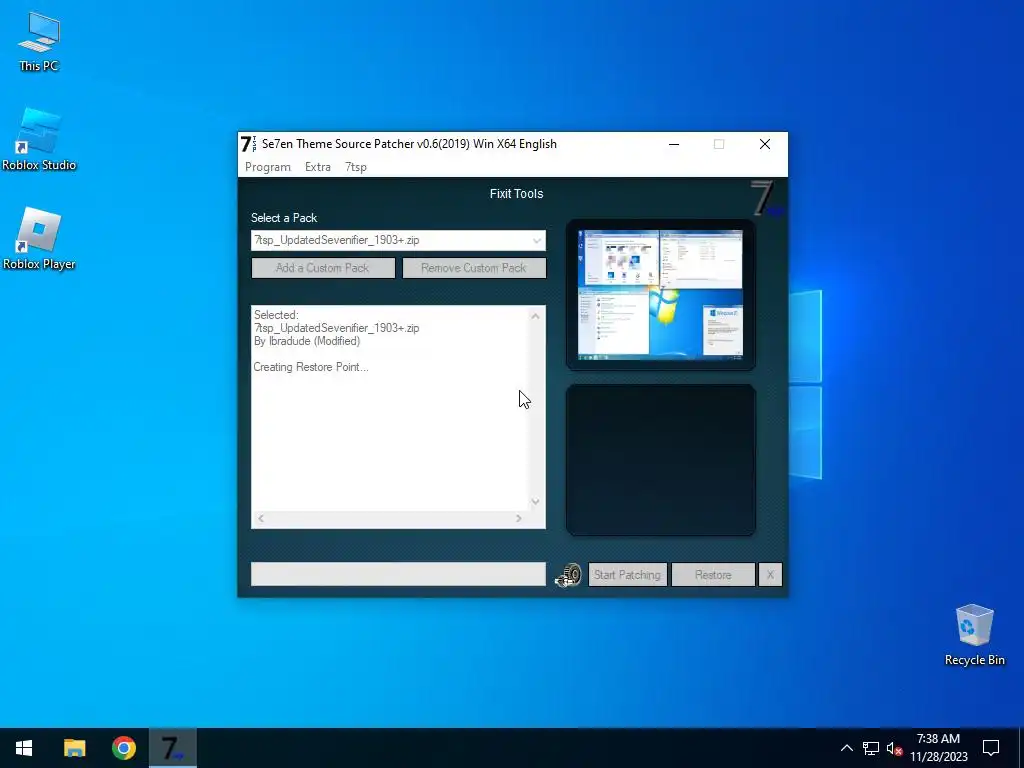Click the Windows 7 theme preview thumbnail
This screenshot has height=768, width=1024.
coord(660,295)
